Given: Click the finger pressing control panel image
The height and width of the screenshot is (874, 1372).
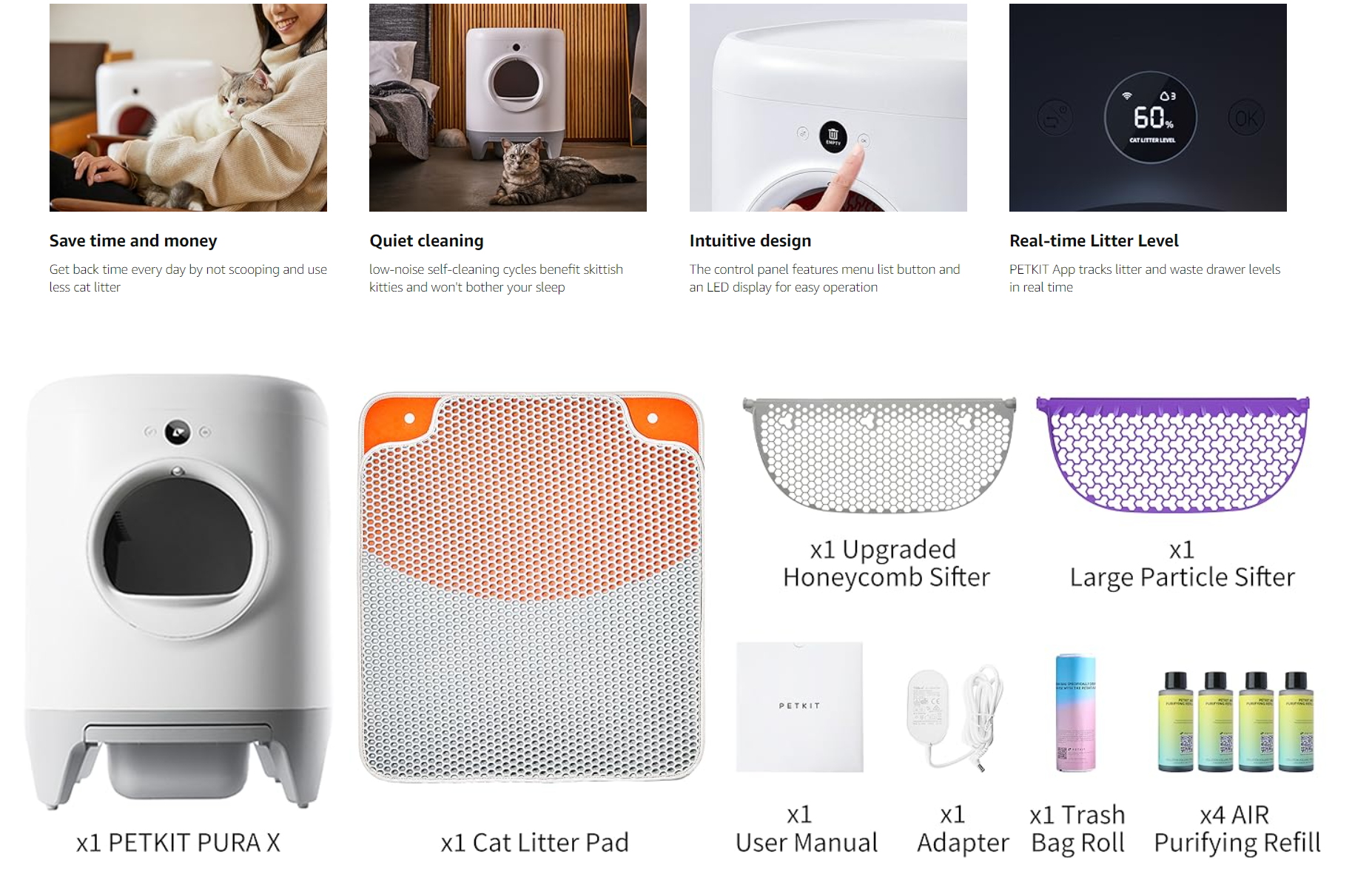Looking at the screenshot, I should pyautogui.click(x=828, y=107).
